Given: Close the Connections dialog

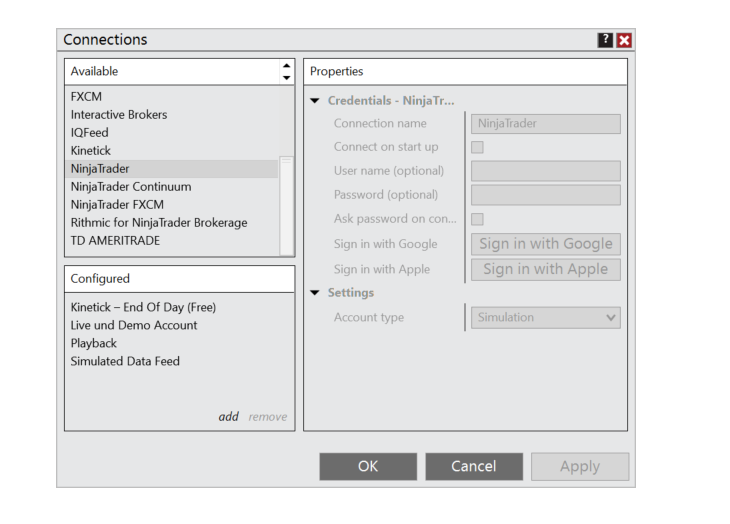Looking at the screenshot, I should coord(624,40).
